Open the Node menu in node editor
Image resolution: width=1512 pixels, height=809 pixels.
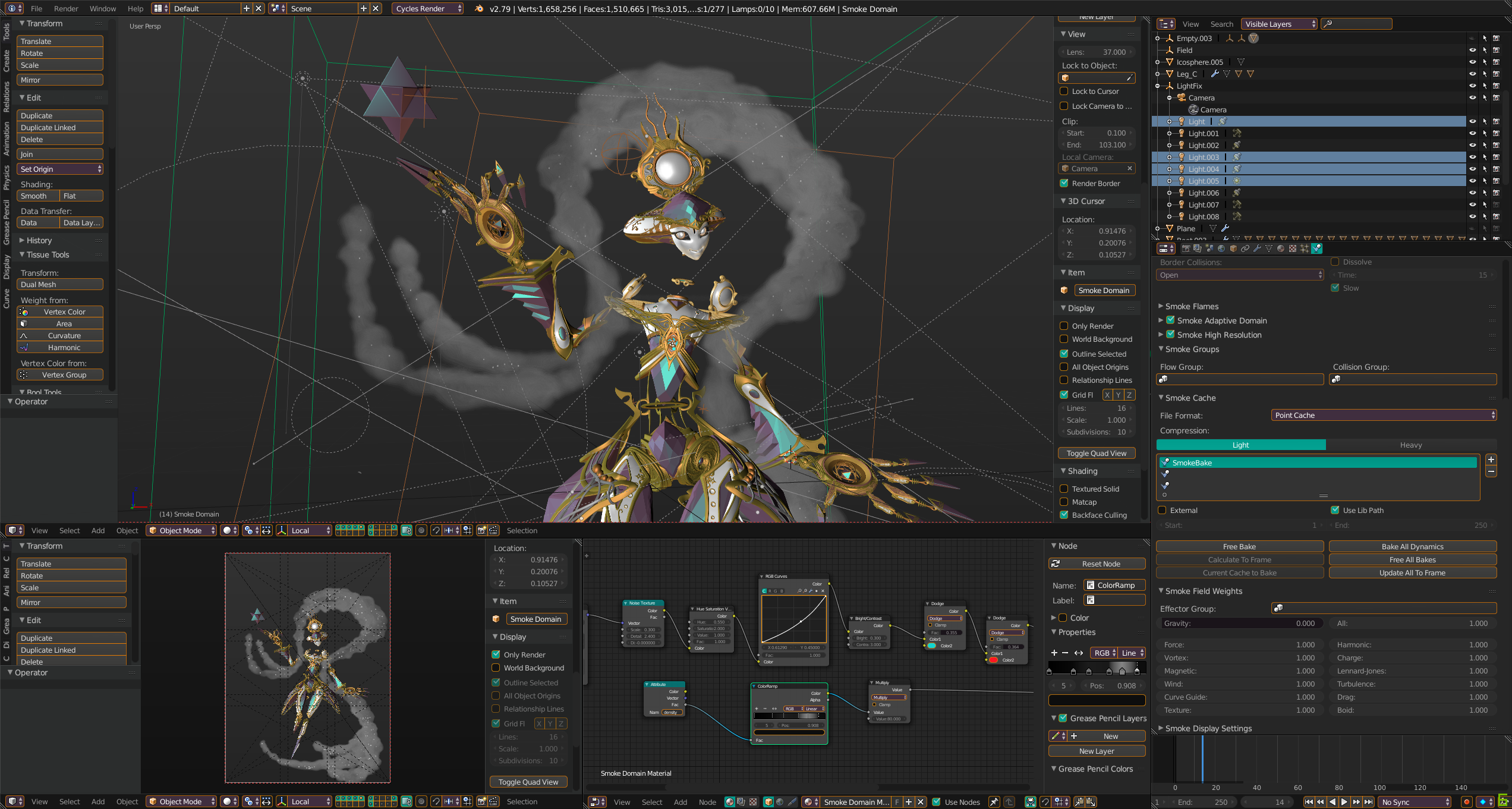pyautogui.click(x=707, y=802)
